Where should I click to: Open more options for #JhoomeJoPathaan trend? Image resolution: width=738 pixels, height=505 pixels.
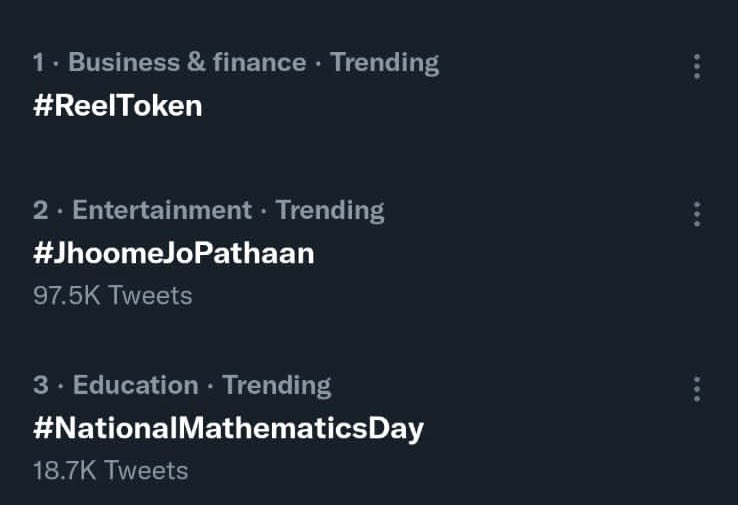697,214
